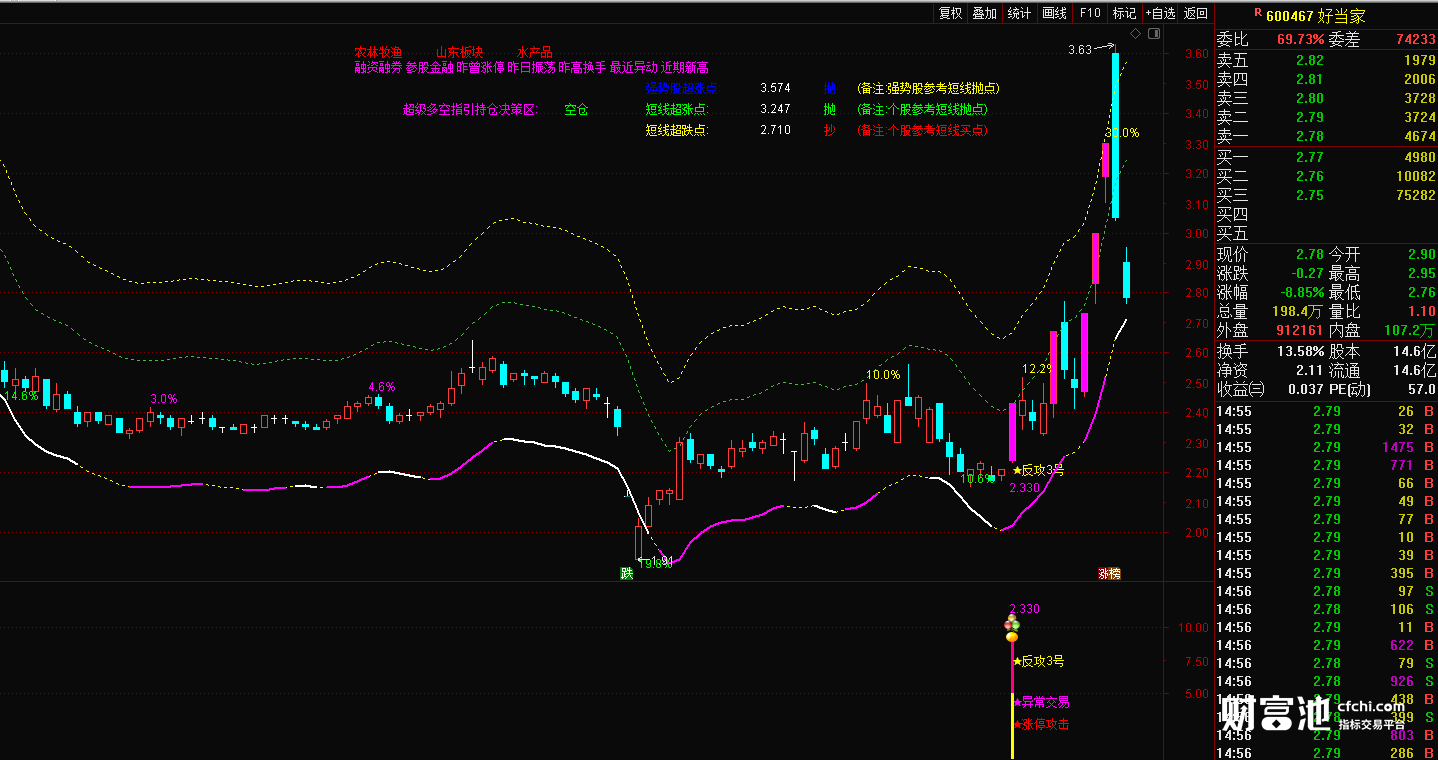Click the 外盘 value 912161
This screenshot has height=760, width=1438.
pos(1298,331)
